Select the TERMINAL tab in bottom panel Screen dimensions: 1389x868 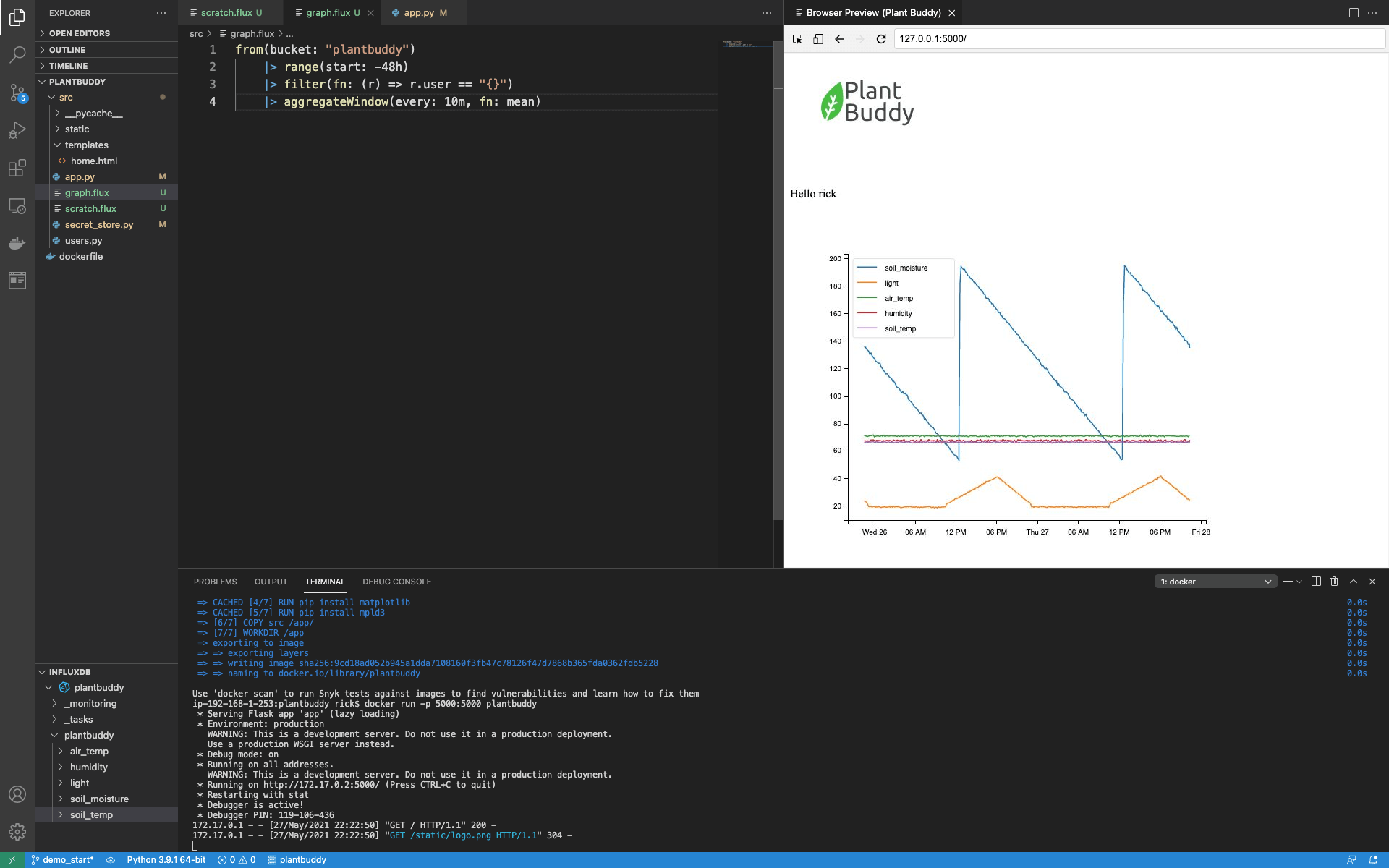pos(324,581)
